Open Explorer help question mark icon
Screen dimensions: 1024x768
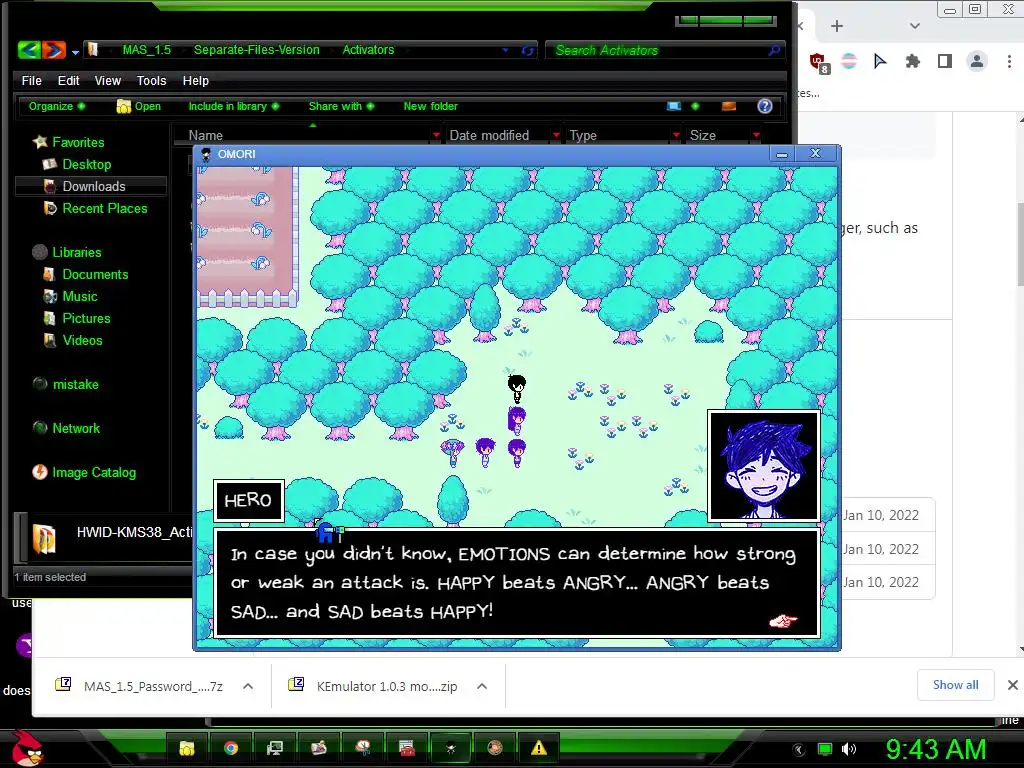(x=765, y=106)
